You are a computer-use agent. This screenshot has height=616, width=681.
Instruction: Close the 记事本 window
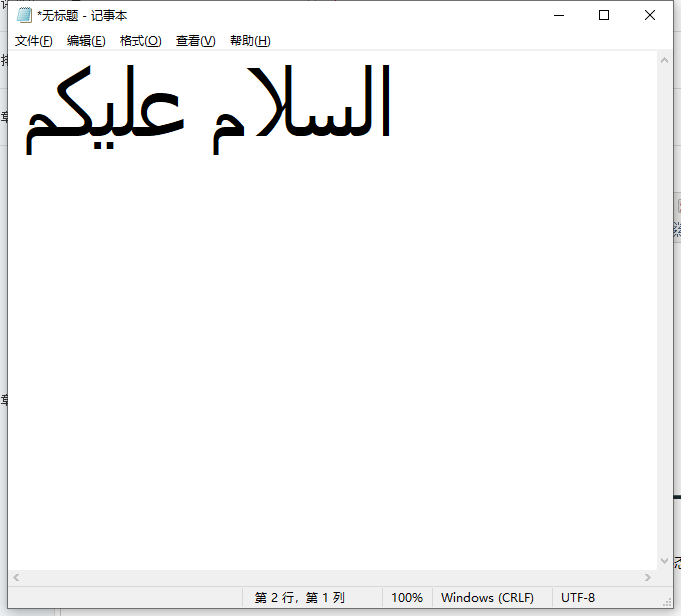click(650, 16)
